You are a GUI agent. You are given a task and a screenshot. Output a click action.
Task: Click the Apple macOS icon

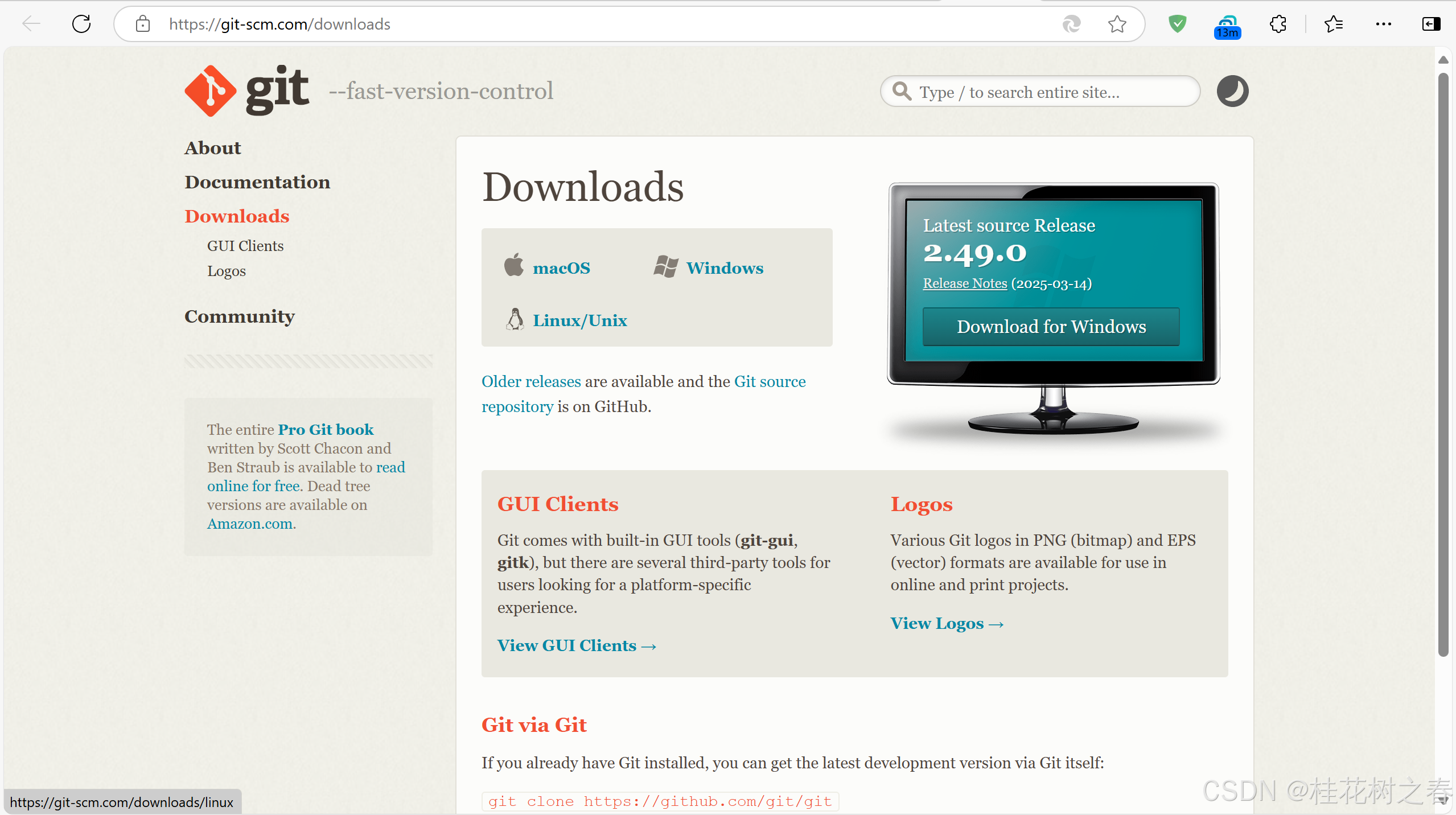click(x=513, y=265)
